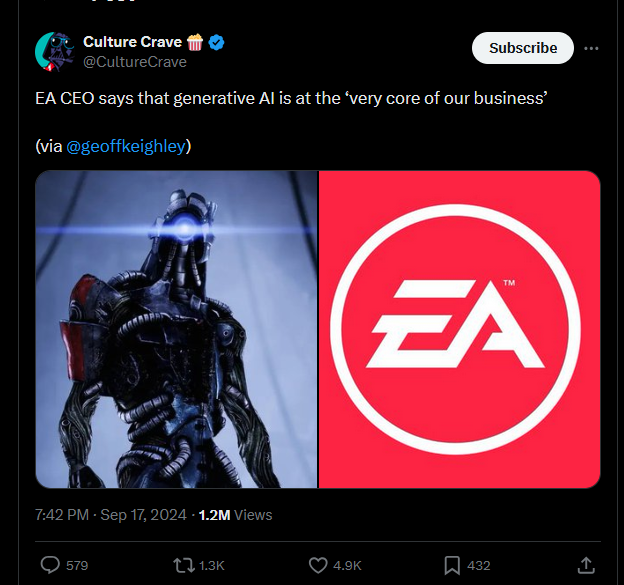The image size is (624, 585).
Task: Open the red EA logo image
Action: coord(460,329)
